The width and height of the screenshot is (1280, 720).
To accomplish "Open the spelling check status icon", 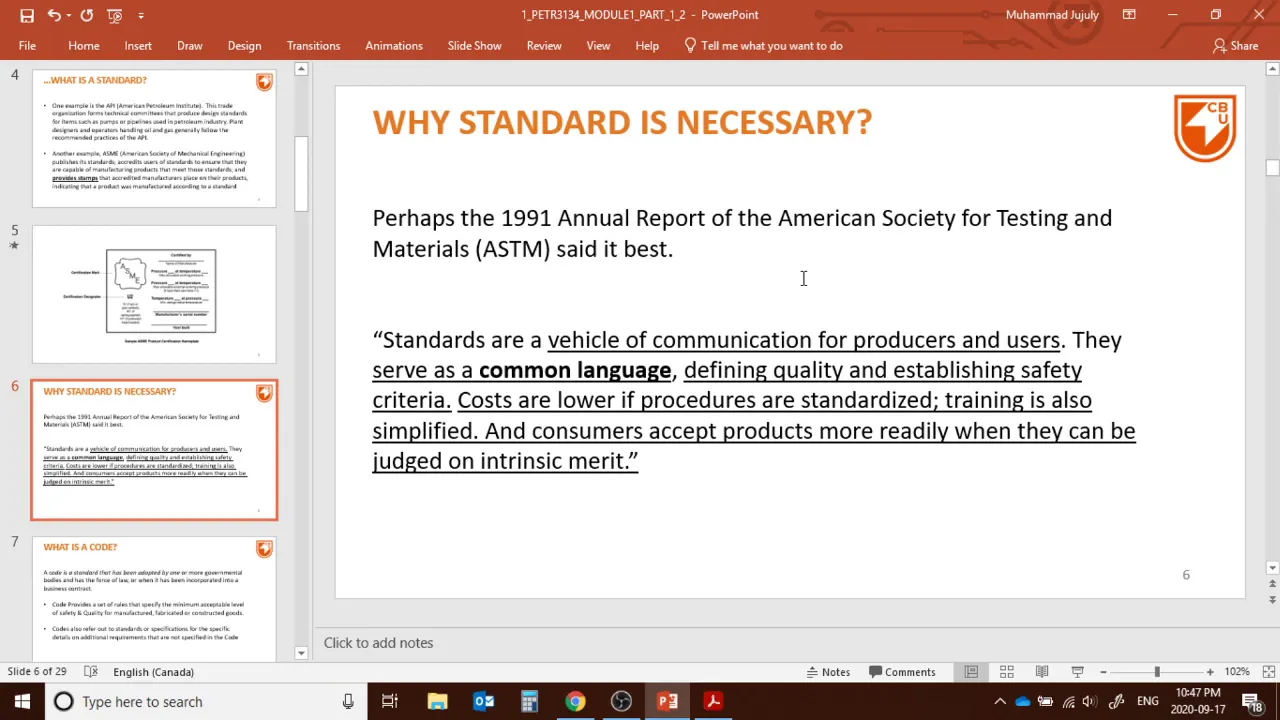I will (91, 672).
